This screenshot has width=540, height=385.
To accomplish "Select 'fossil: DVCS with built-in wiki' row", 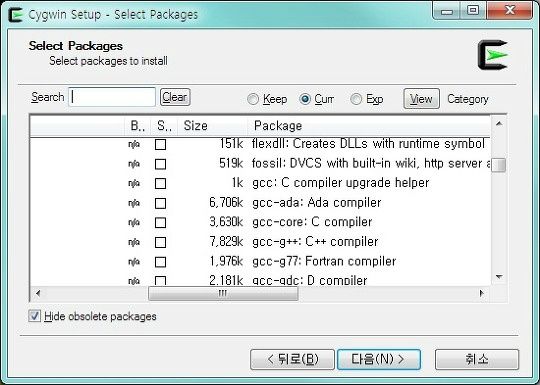I will pos(371,163).
